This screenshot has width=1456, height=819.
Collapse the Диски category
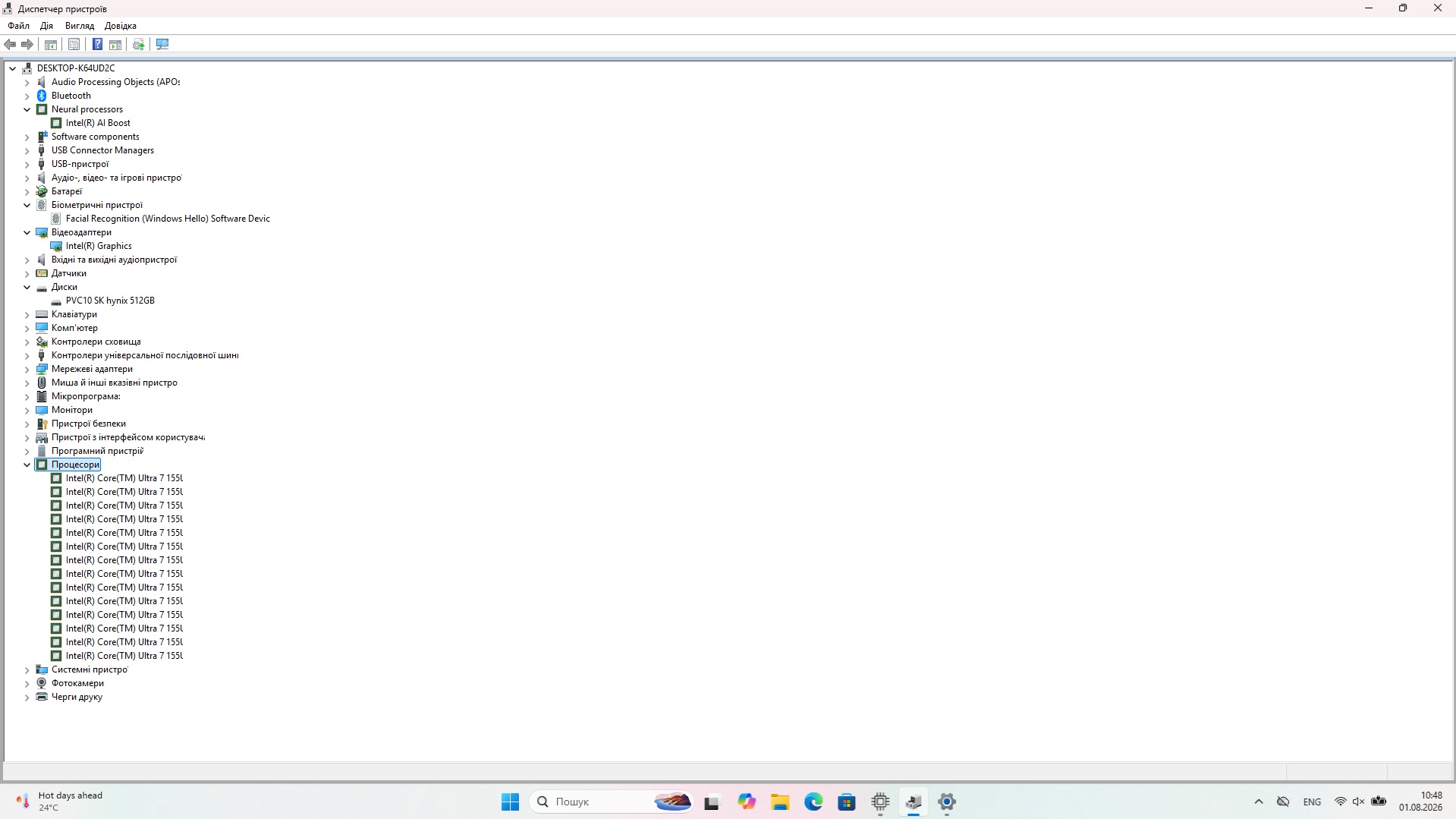point(27,287)
